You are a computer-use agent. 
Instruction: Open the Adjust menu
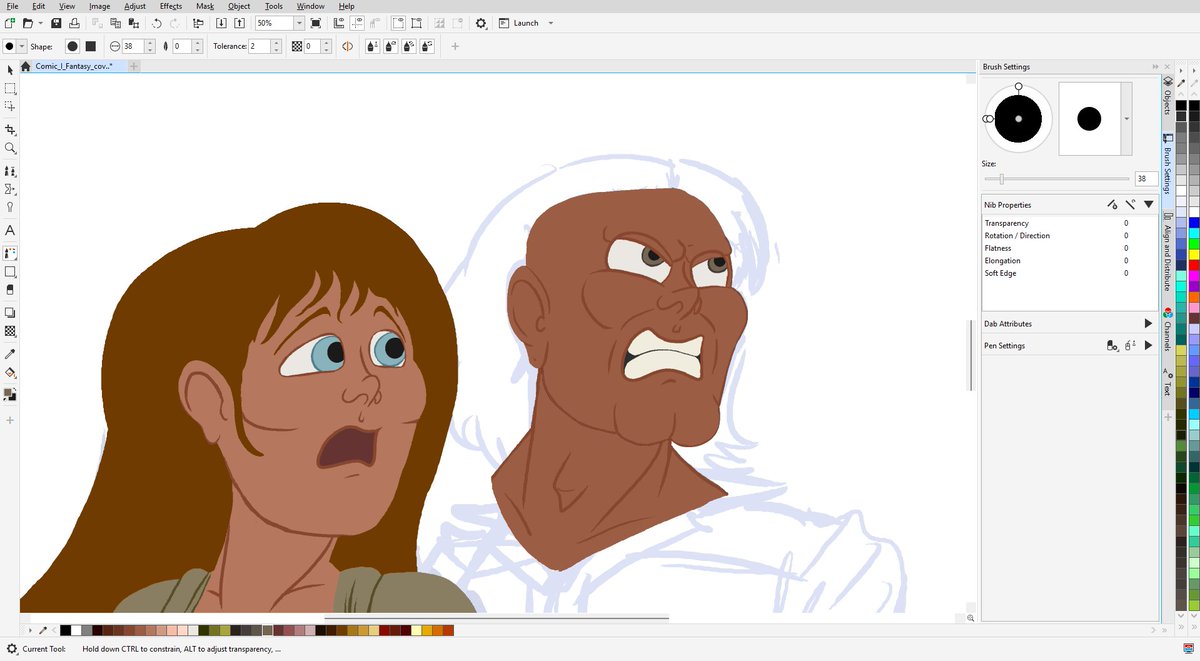(x=135, y=6)
